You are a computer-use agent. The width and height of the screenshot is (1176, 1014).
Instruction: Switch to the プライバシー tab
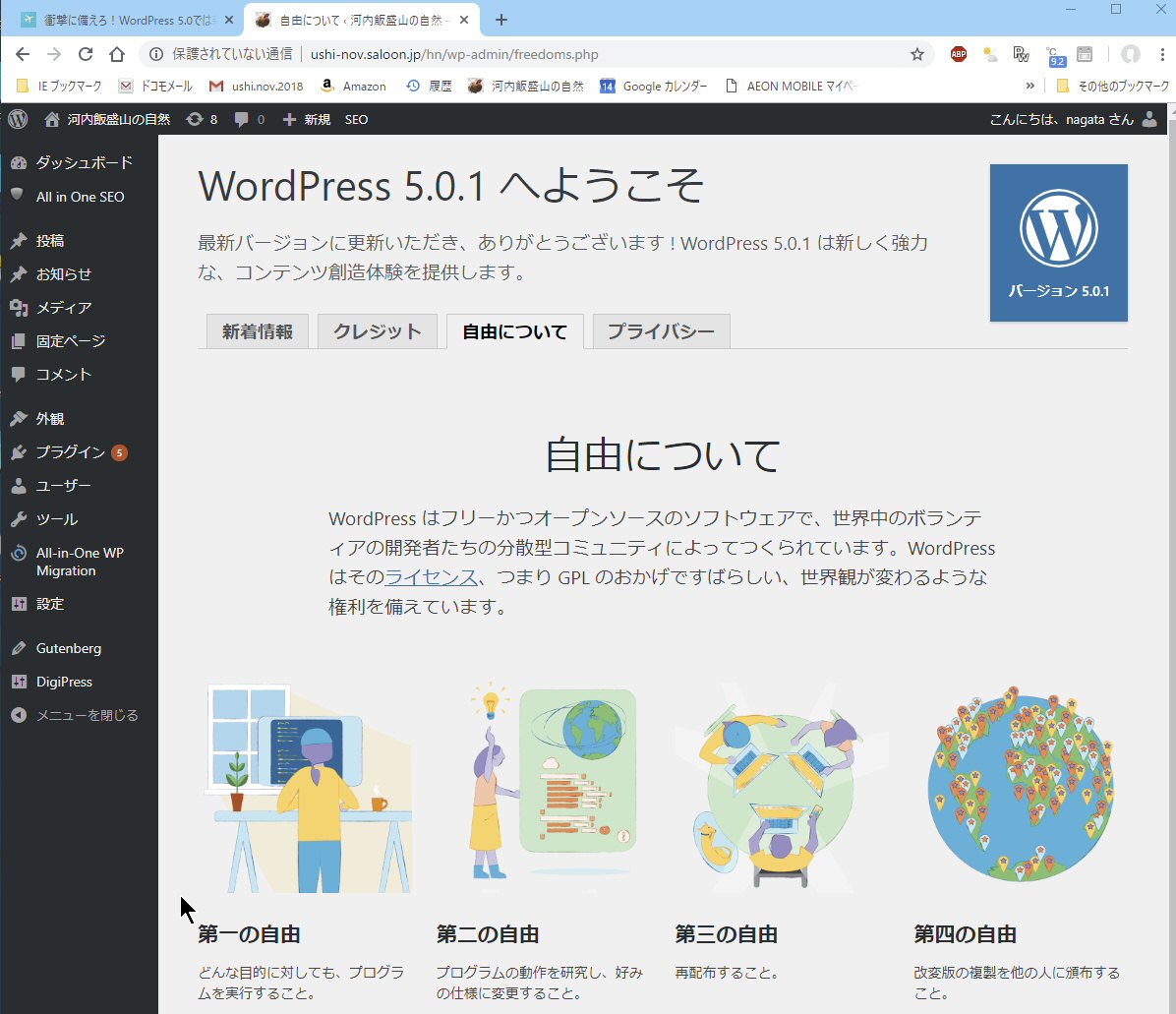661,331
